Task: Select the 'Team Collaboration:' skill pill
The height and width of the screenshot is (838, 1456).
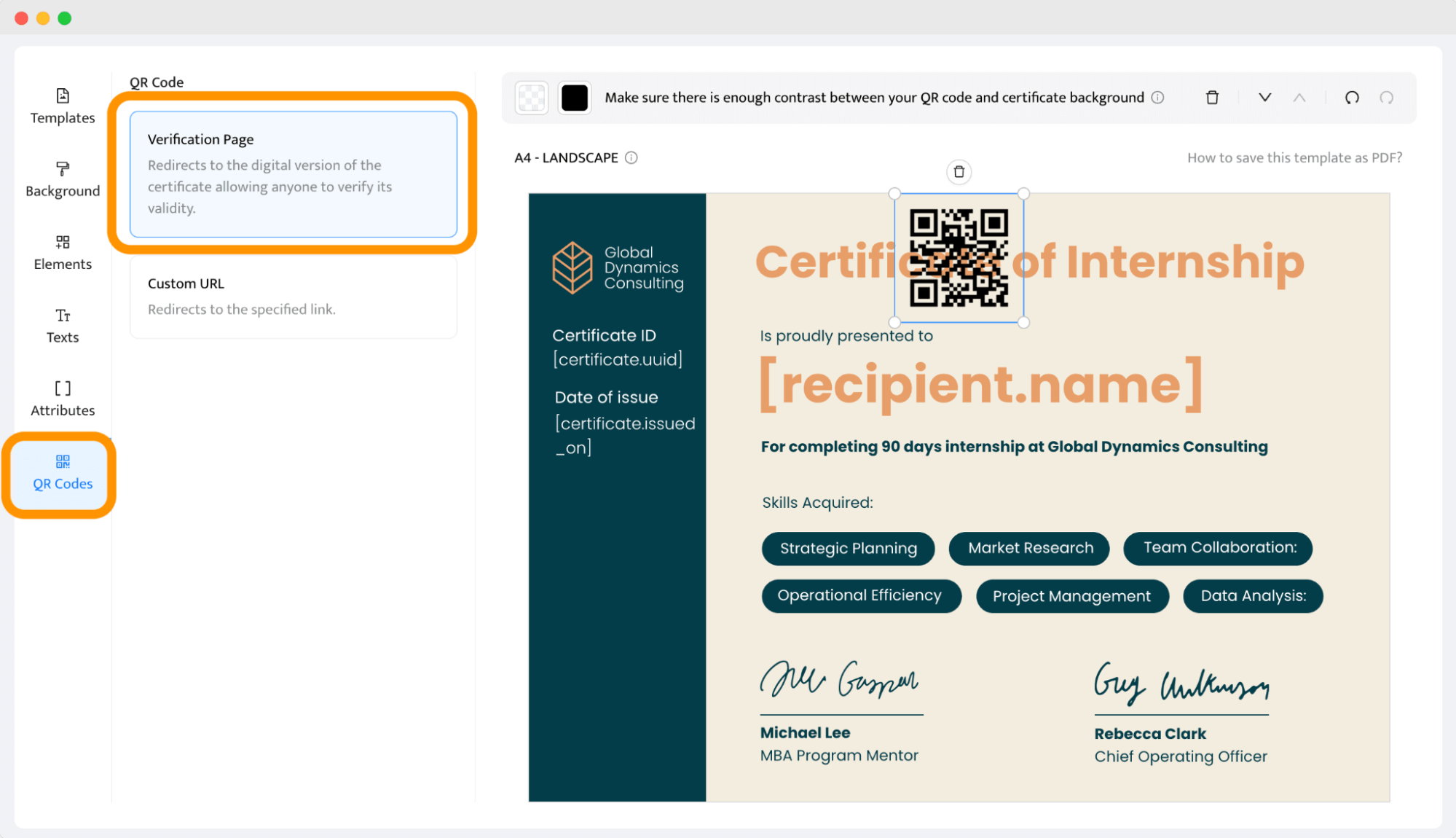Action: 1218,549
